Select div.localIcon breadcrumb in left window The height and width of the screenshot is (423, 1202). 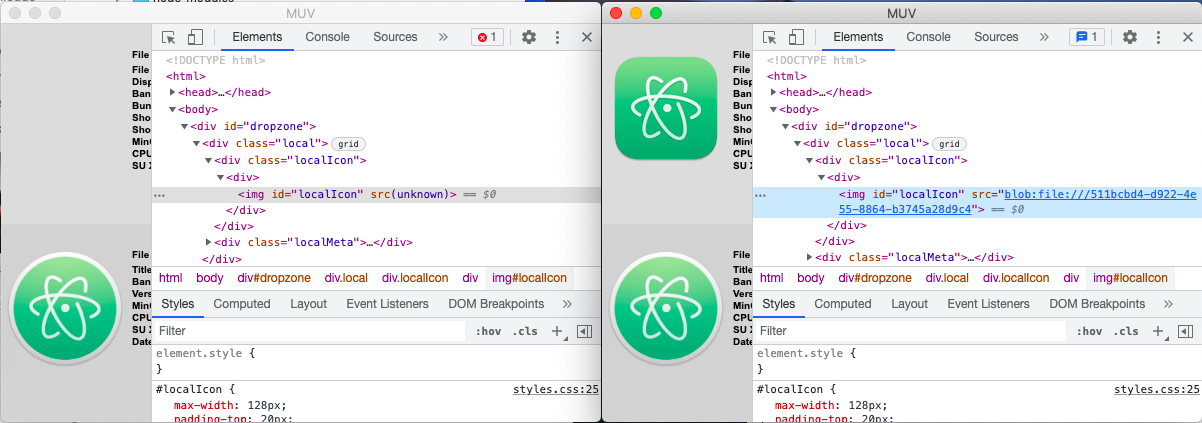click(415, 278)
